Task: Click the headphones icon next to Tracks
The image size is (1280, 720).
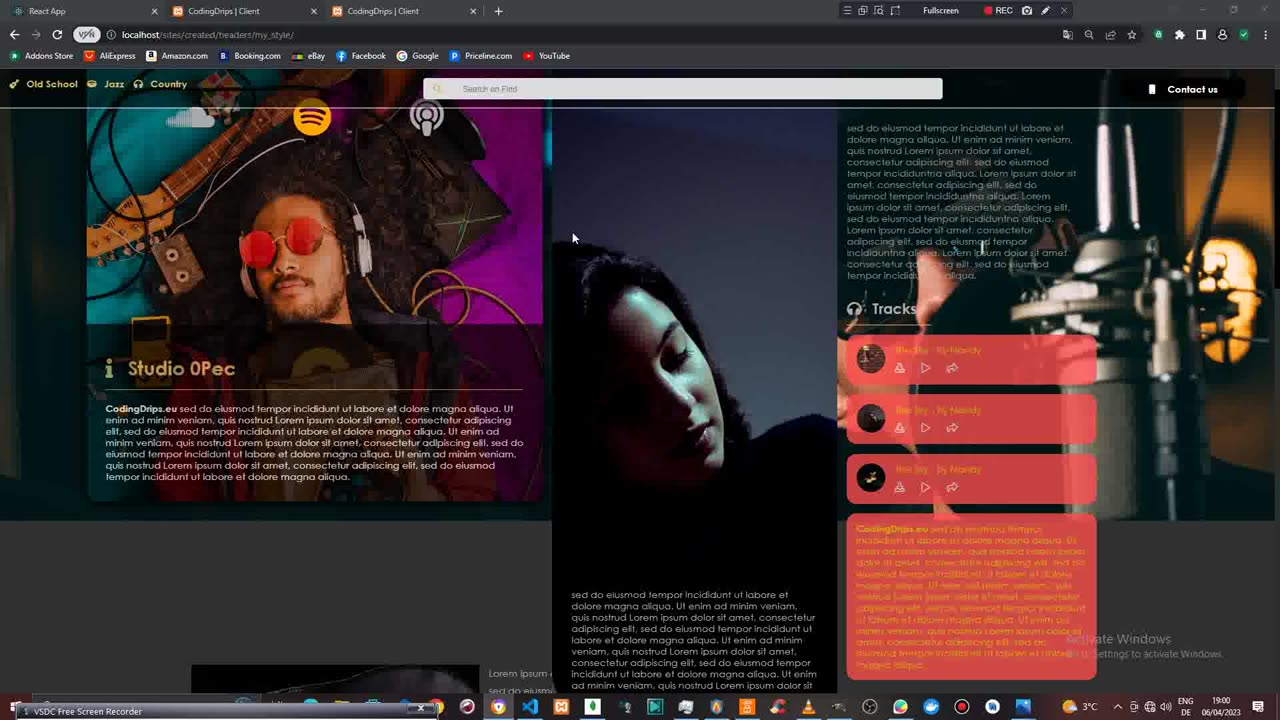Action: [x=854, y=309]
